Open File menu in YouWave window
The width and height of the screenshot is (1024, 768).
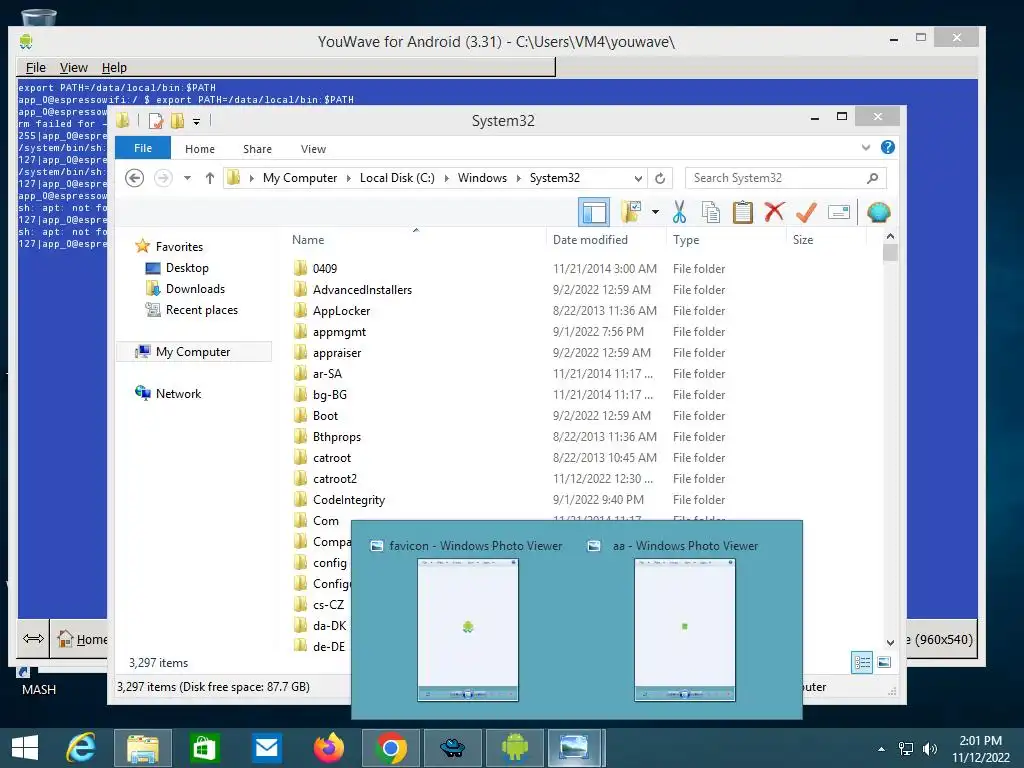[35, 67]
